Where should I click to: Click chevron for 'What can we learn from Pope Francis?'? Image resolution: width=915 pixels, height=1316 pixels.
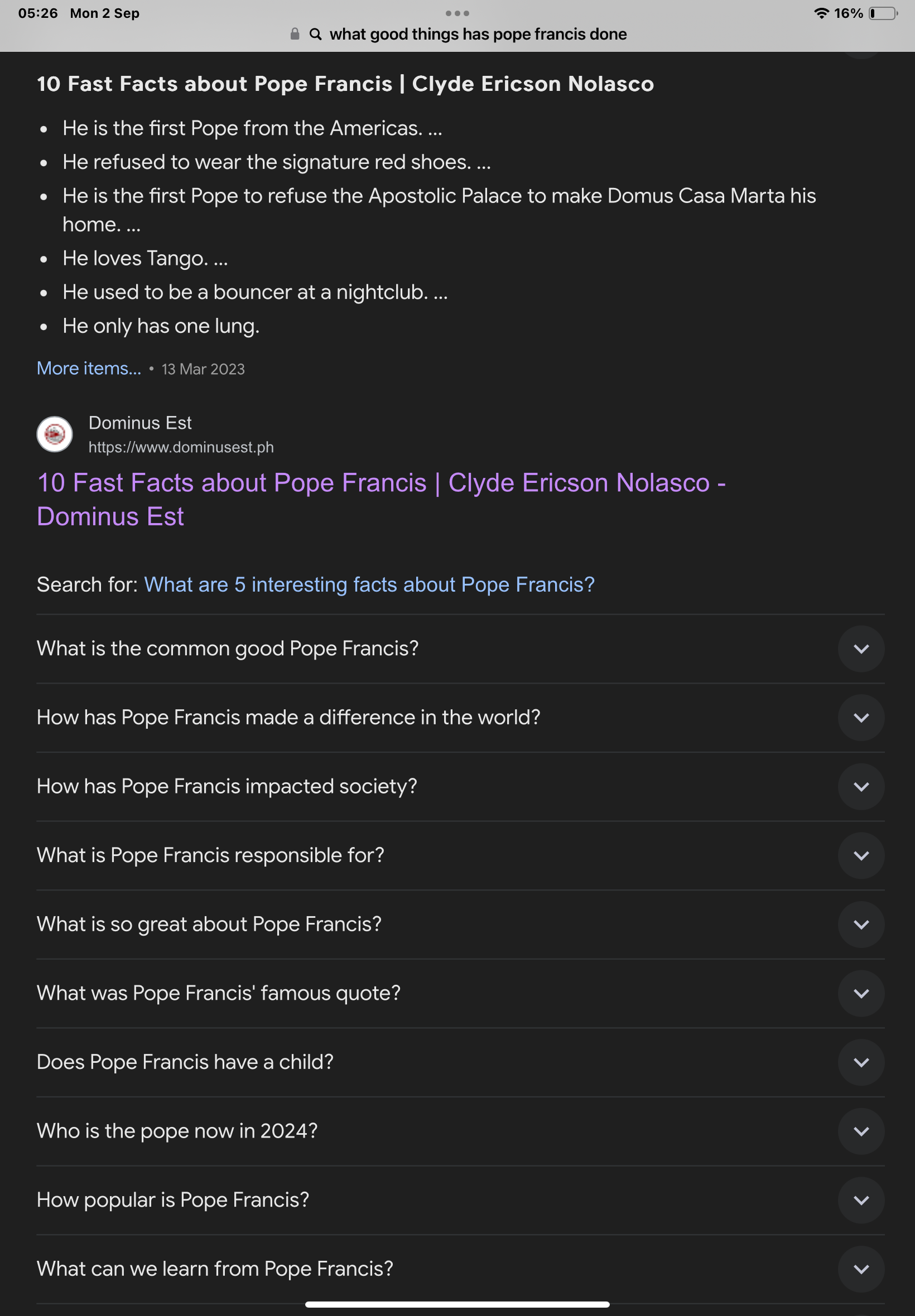click(x=860, y=1269)
